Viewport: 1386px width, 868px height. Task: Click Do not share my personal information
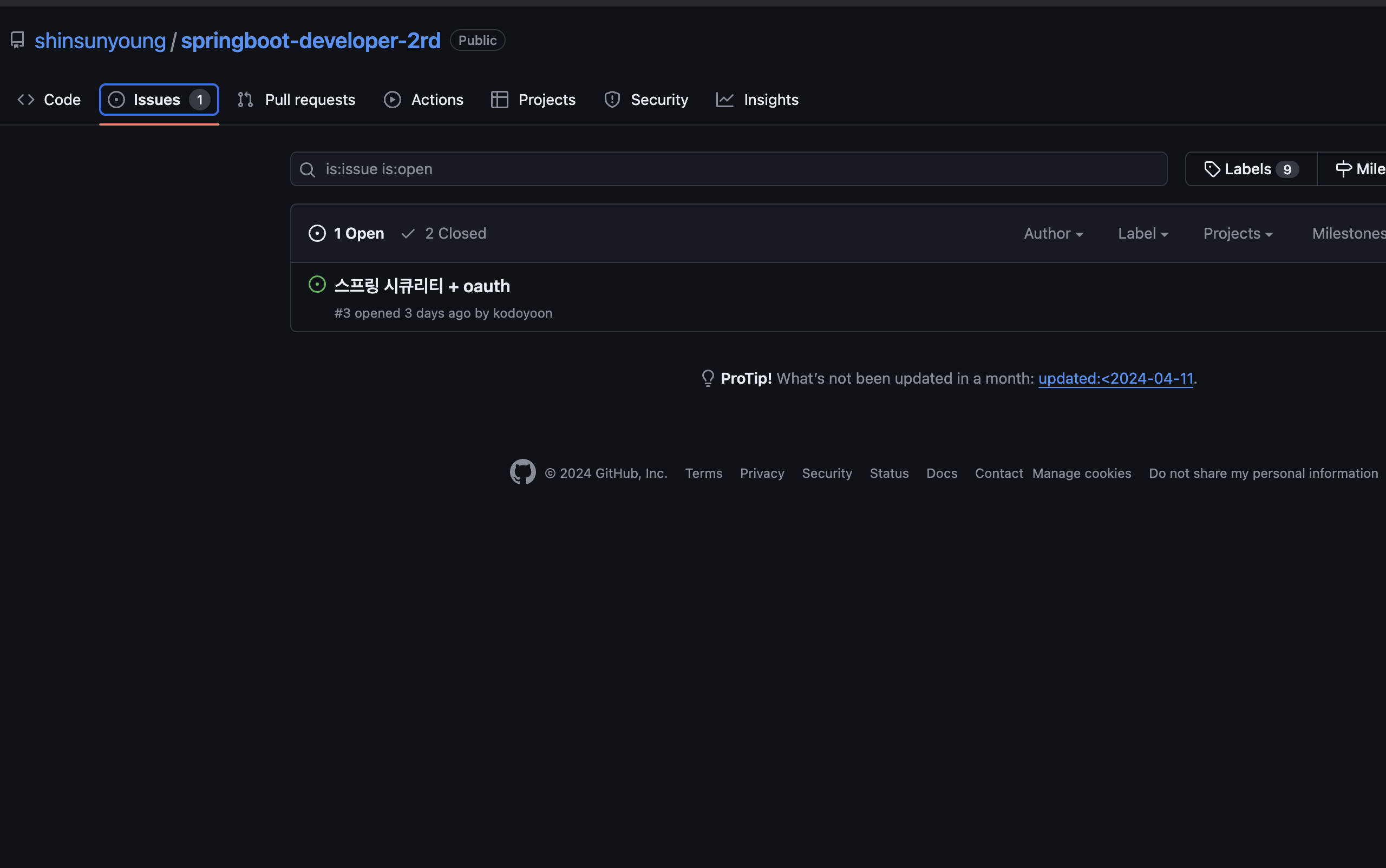pos(1263,473)
